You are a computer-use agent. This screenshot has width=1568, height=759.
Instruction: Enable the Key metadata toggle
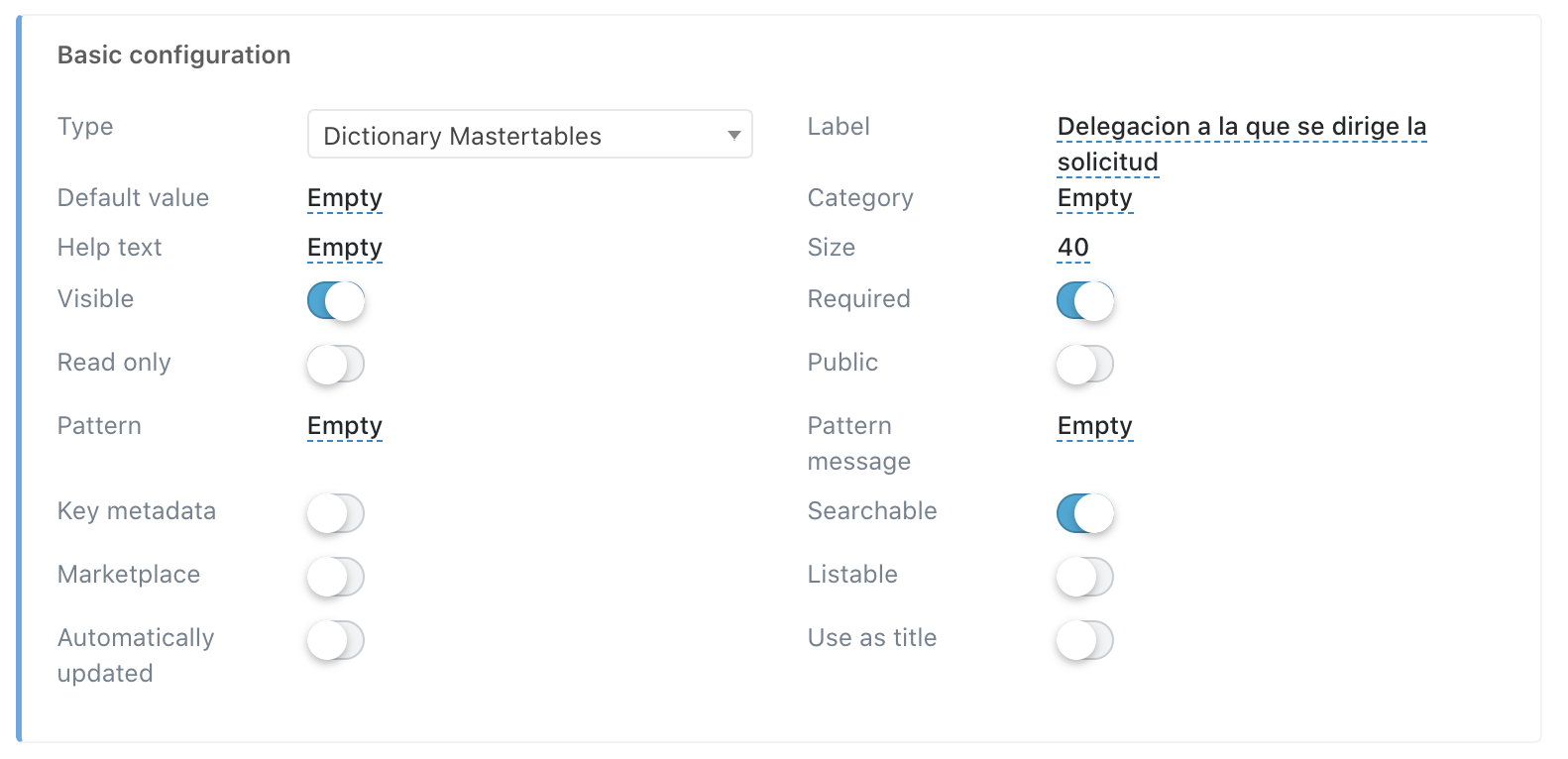336,513
